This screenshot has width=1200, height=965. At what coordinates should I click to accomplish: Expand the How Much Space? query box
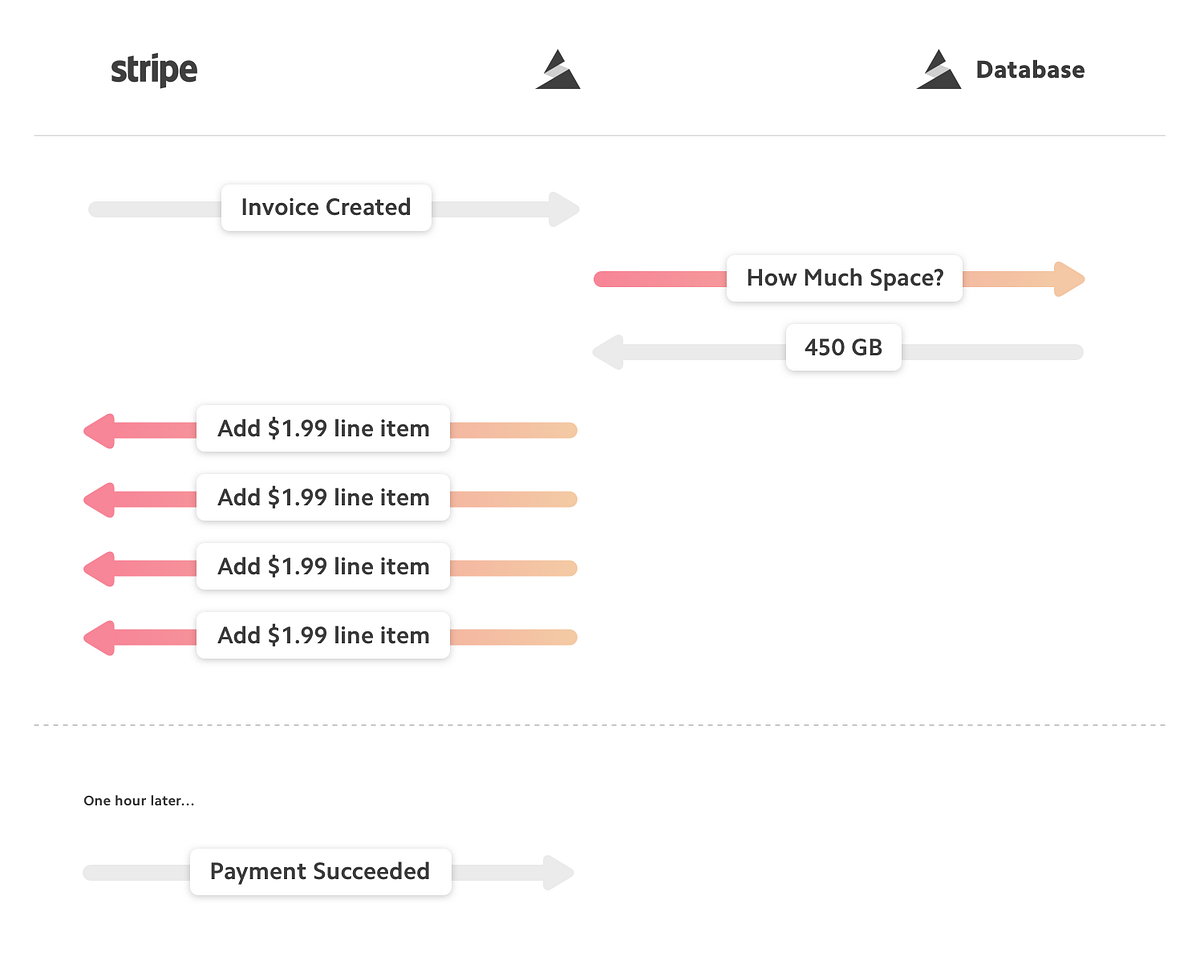(x=844, y=278)
